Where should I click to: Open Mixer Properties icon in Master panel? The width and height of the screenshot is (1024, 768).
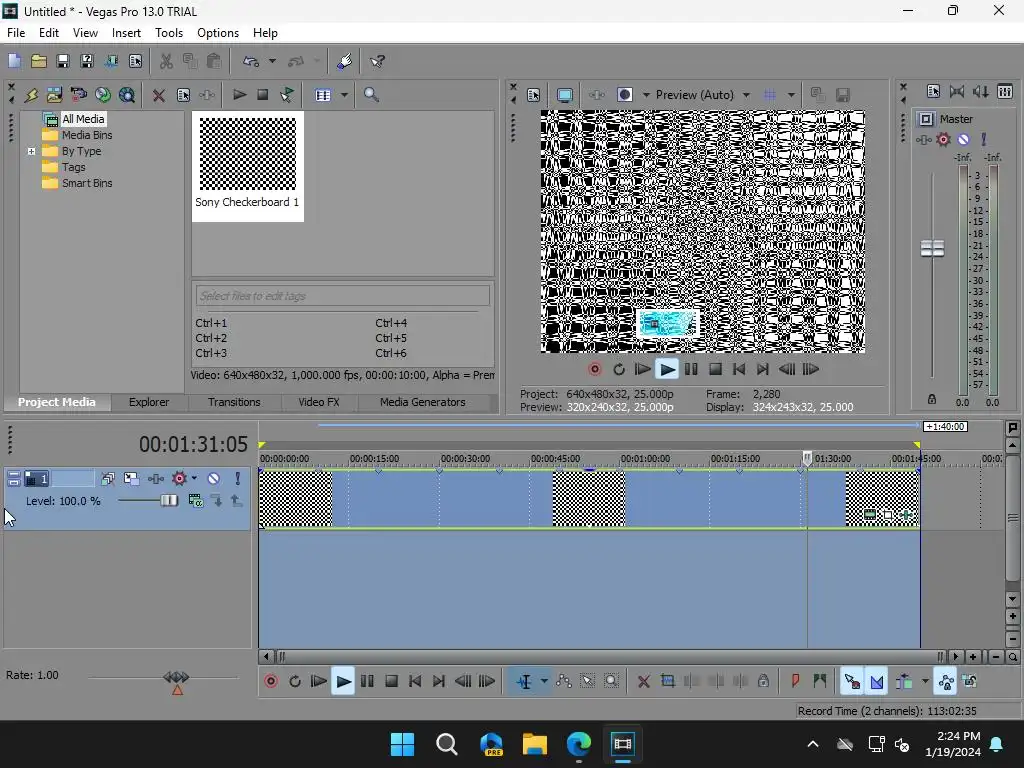(933, 91)
